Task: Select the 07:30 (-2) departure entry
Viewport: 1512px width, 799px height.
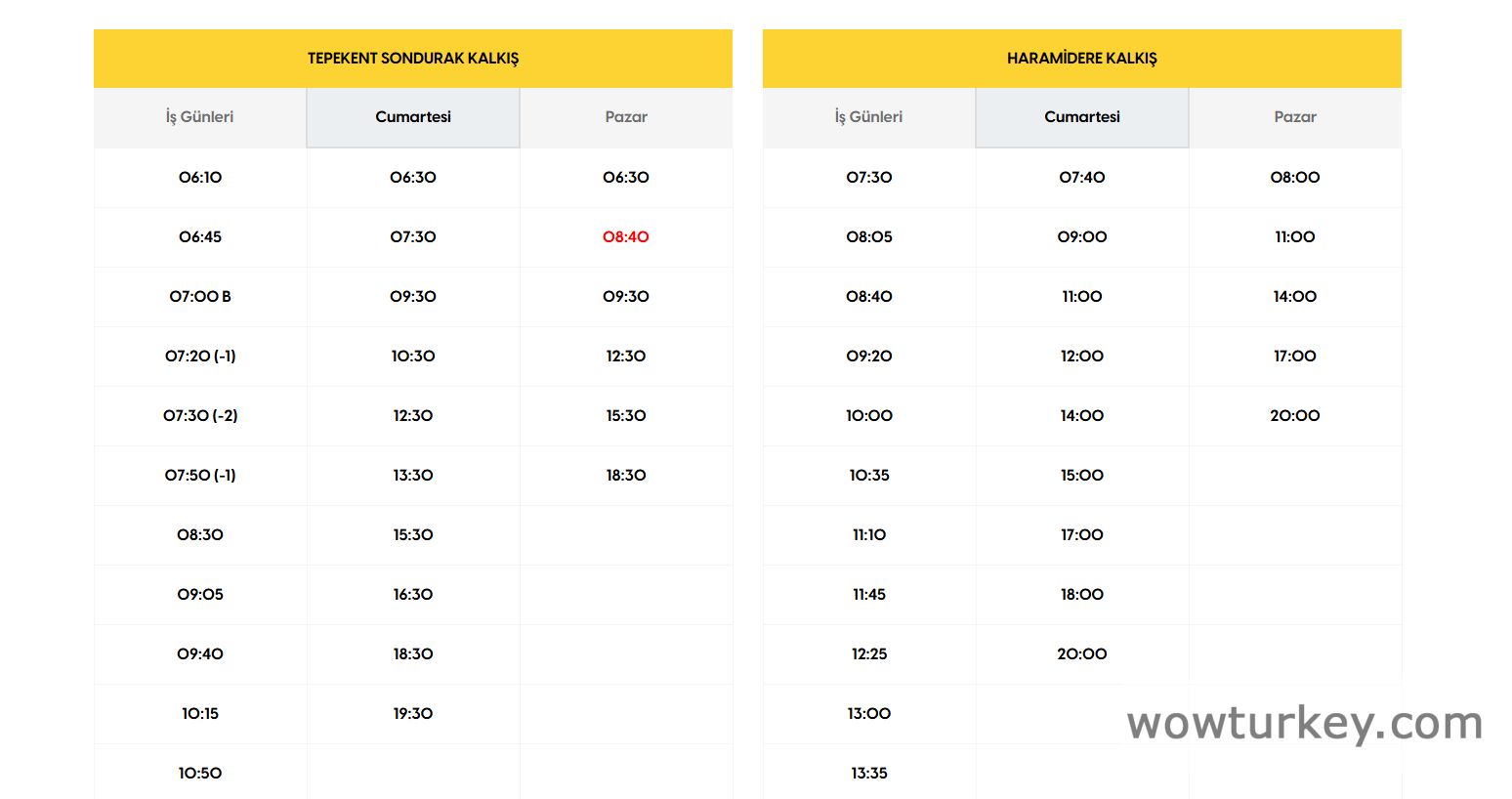Action: [200, 416]
